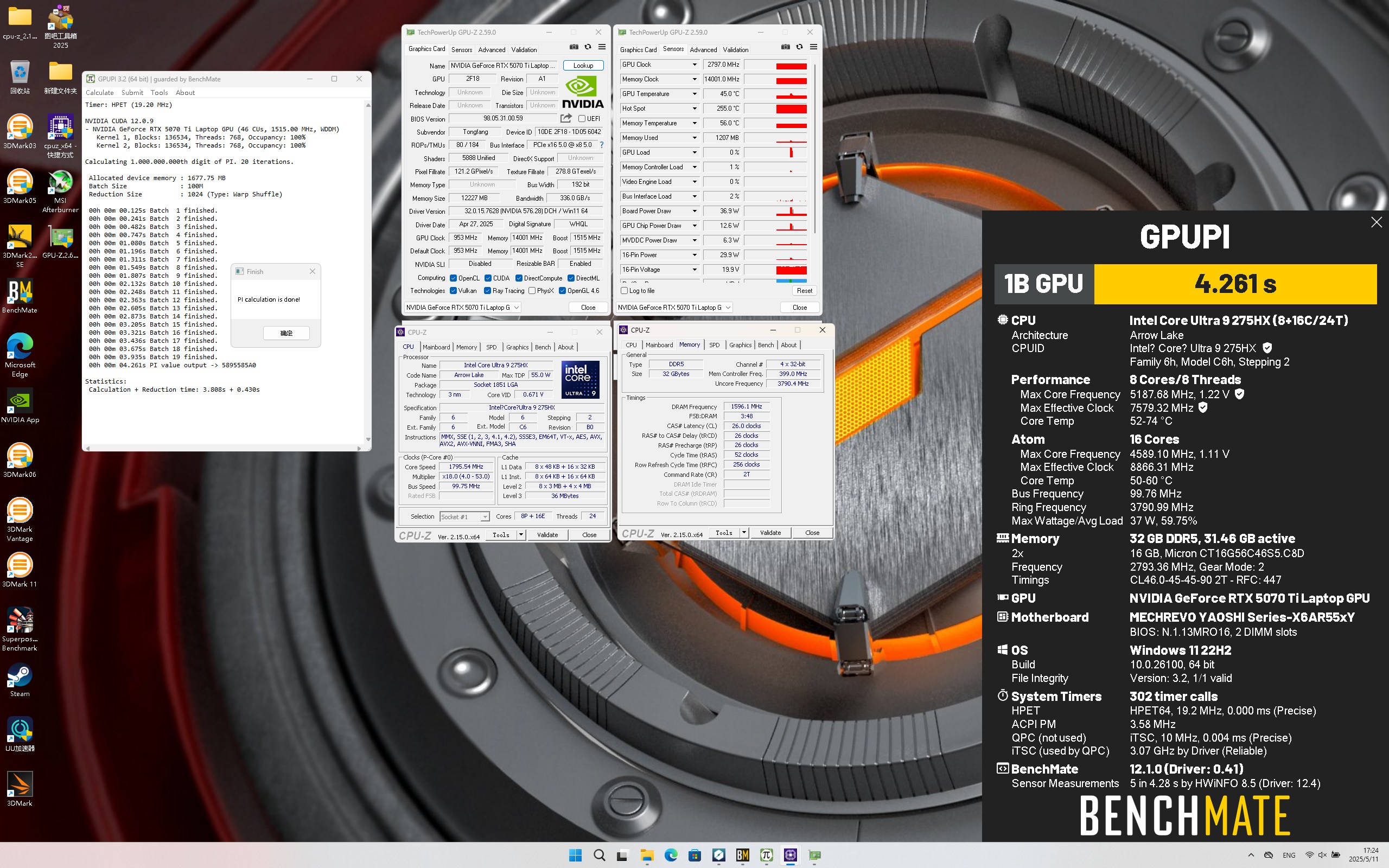Screen dimensions: 1389x868
Task: Open GPU selector dropdown in GPU-Z Graphics Card window
Action: point(463,308)
